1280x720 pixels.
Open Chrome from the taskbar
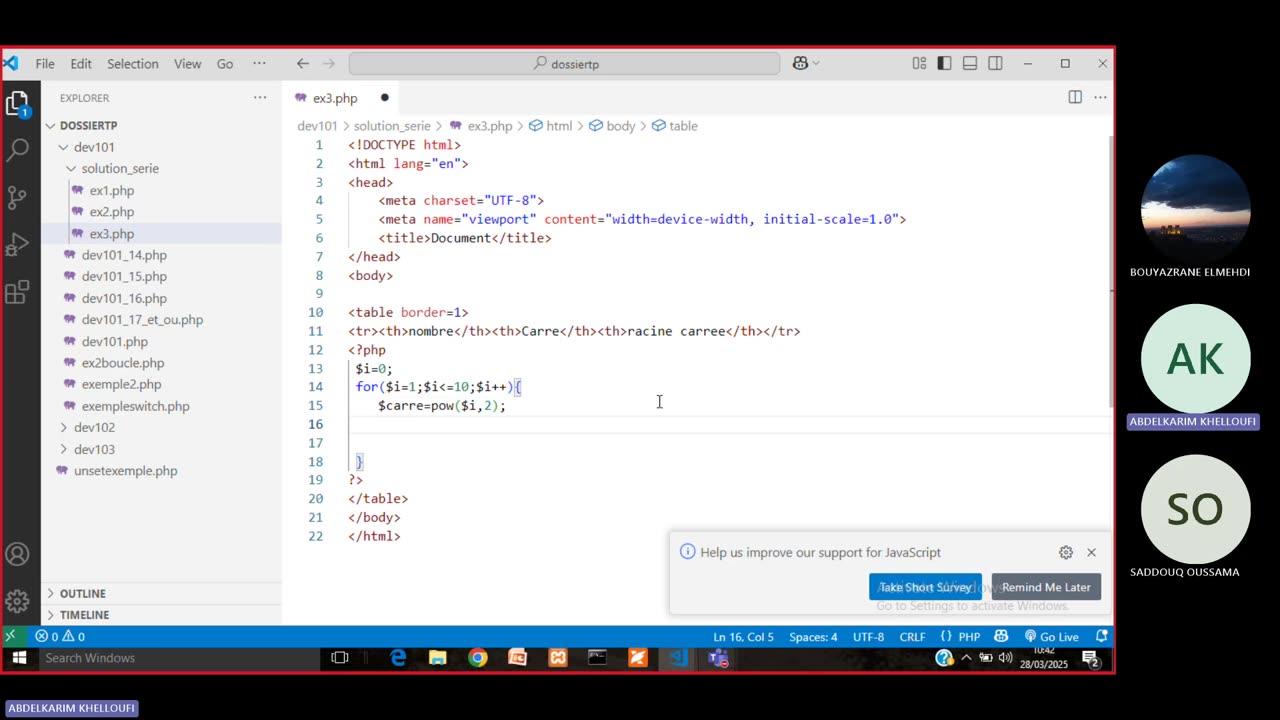coord(478,658)
